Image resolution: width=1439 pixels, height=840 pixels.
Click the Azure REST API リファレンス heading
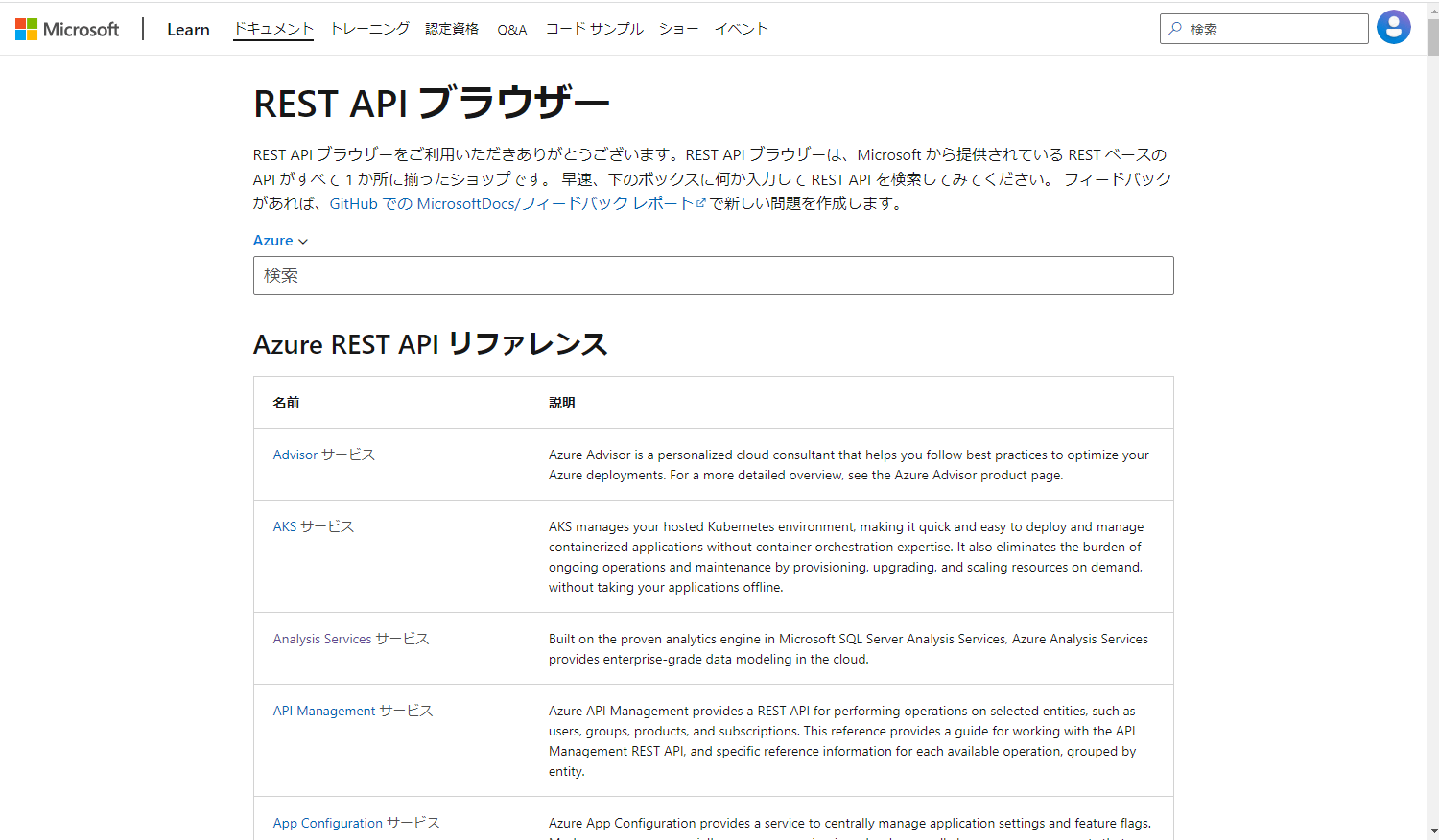click(431, 344)
